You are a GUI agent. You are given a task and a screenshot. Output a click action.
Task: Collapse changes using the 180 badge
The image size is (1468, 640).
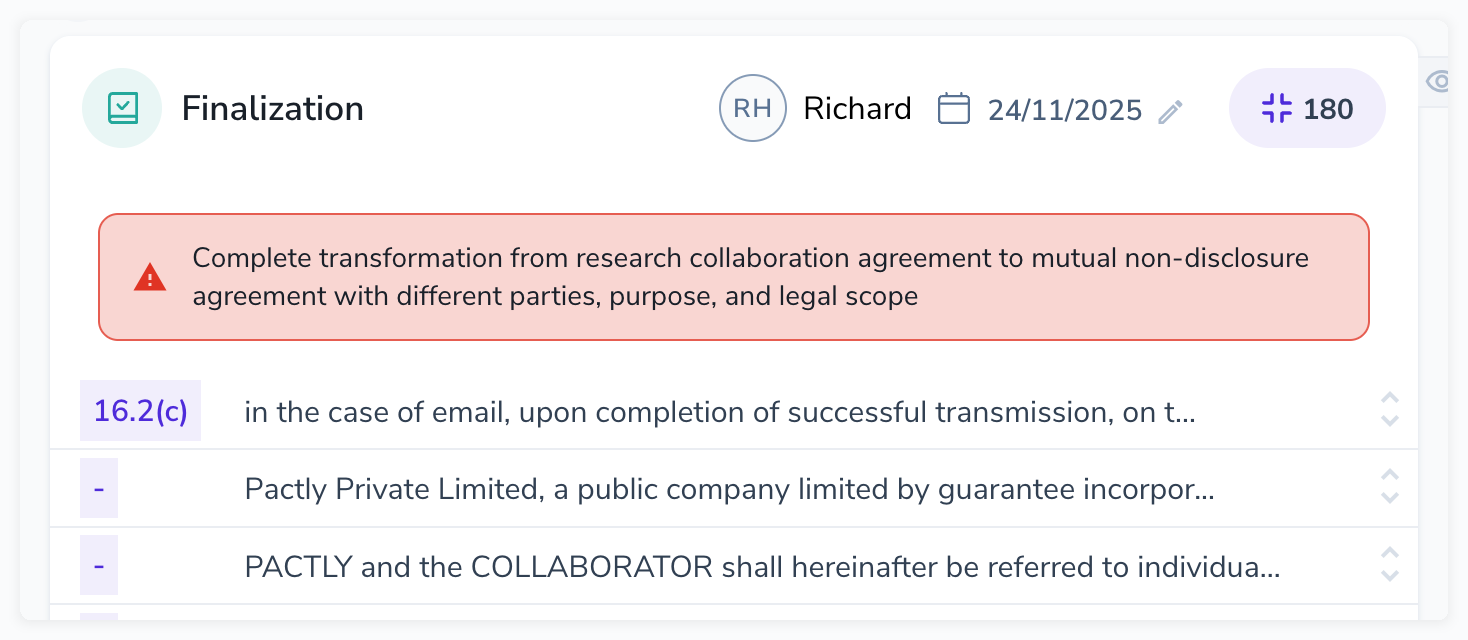1306,108
